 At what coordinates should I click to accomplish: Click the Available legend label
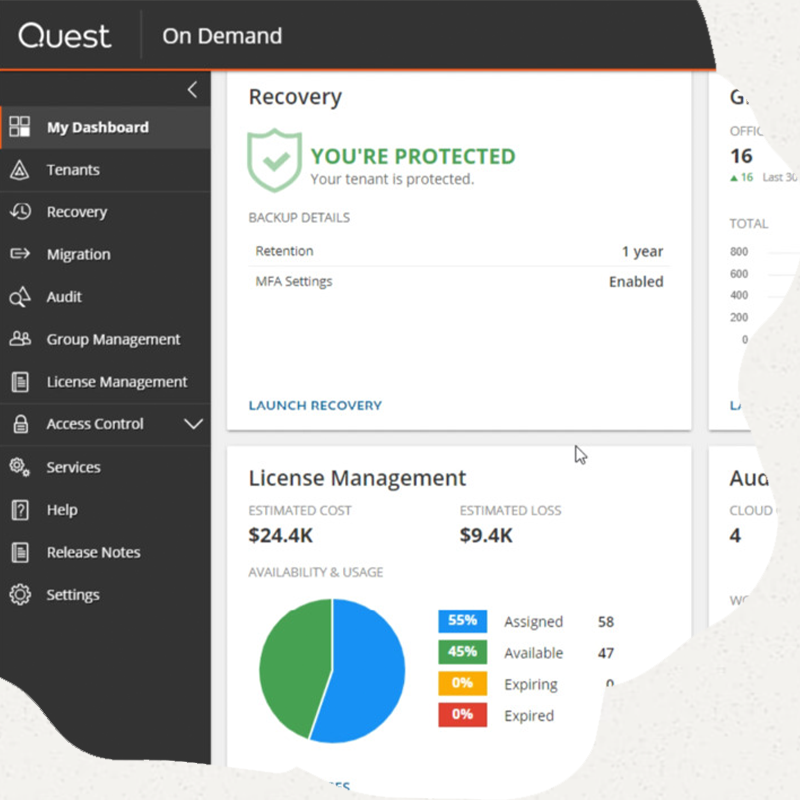pos(534,653)
